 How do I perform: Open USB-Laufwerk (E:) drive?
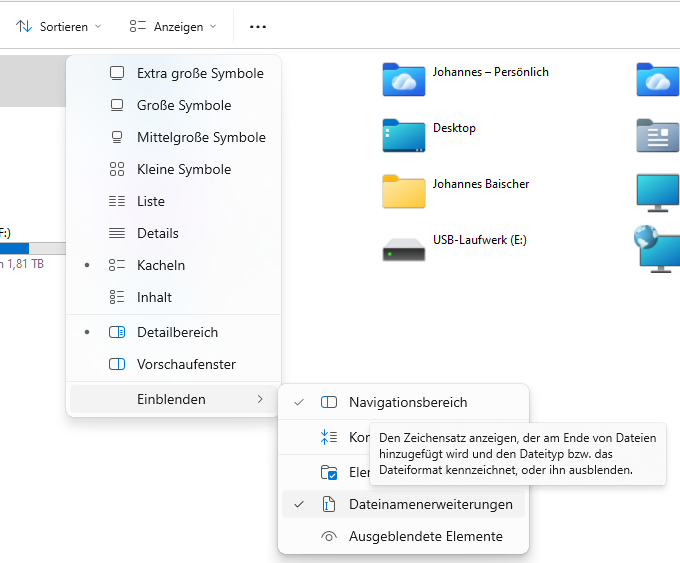point(403,247)
